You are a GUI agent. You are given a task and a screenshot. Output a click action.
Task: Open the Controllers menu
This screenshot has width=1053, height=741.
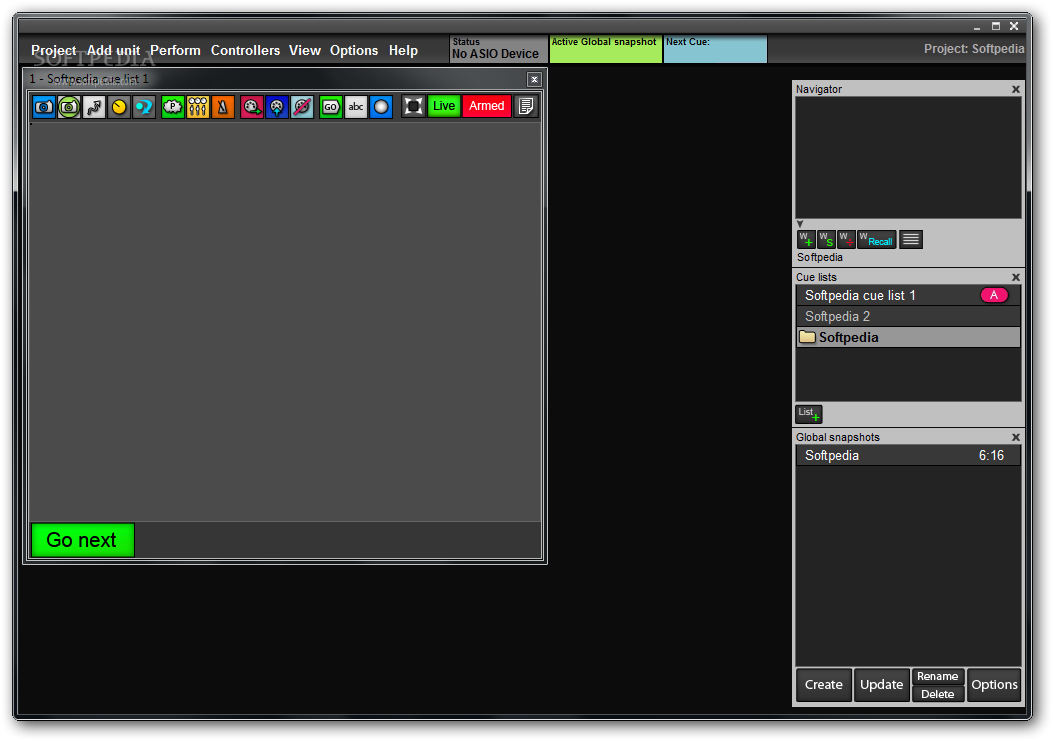(245, 50)
